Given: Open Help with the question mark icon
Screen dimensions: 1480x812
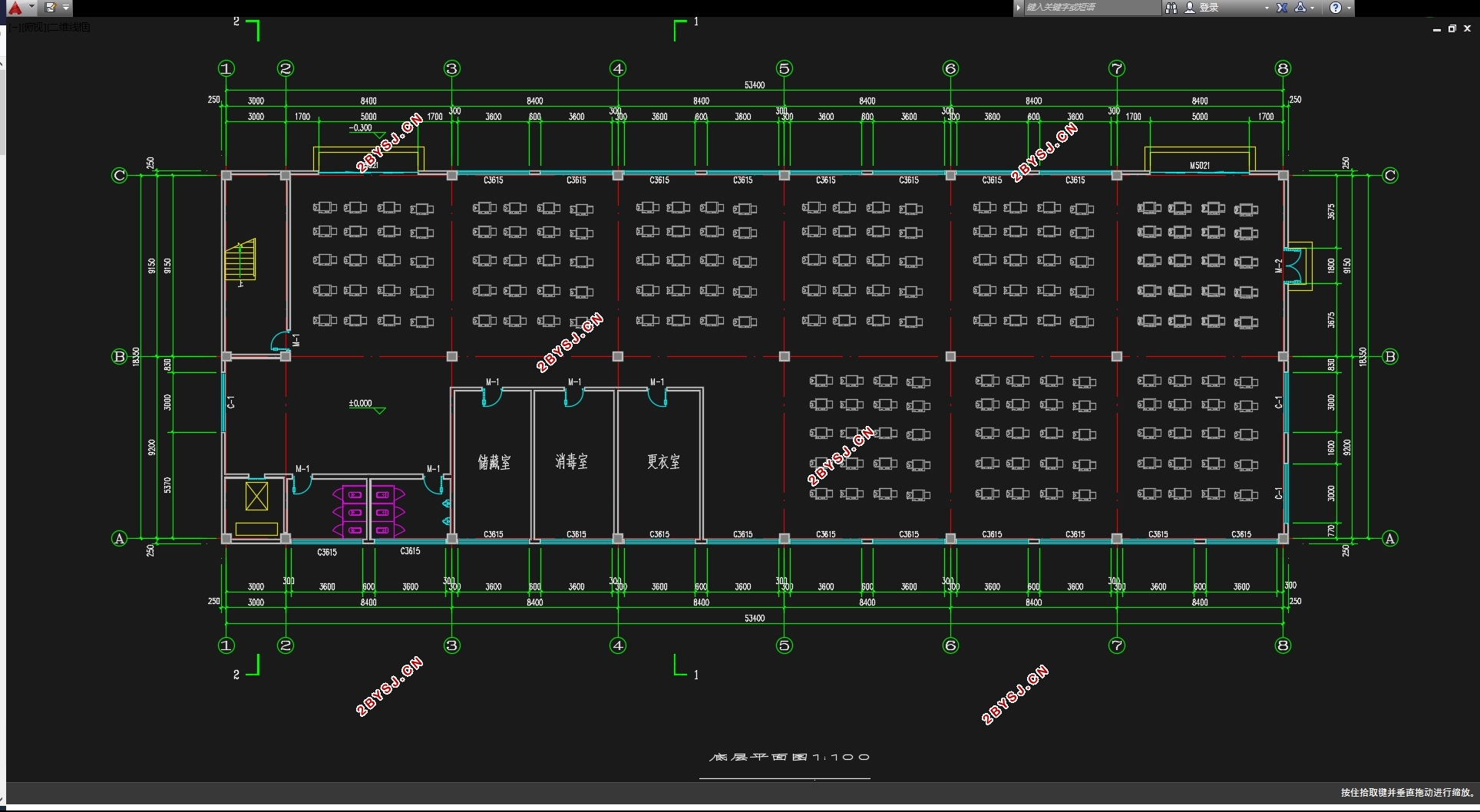Looking at the screenshot, I should coord(1336,8).
